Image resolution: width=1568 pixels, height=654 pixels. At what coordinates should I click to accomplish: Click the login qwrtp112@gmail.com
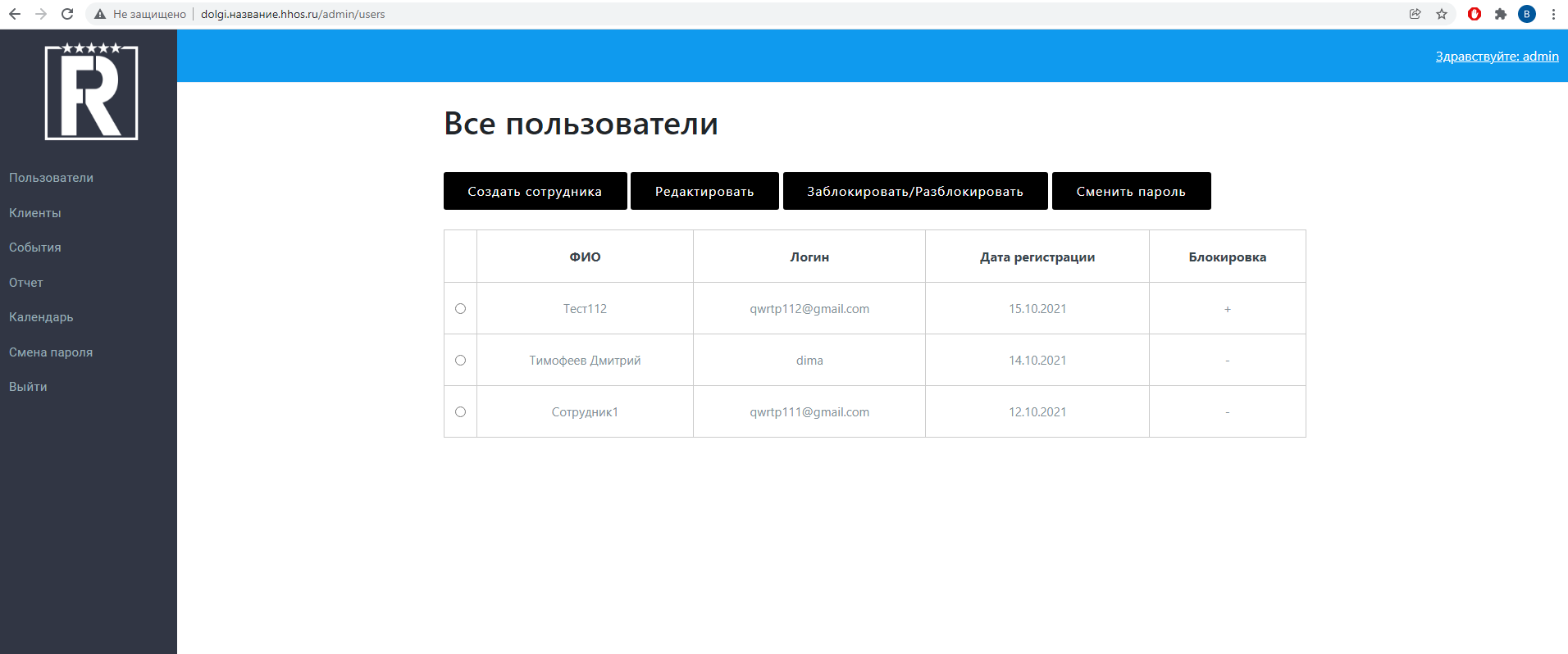[x=809, y=309]
